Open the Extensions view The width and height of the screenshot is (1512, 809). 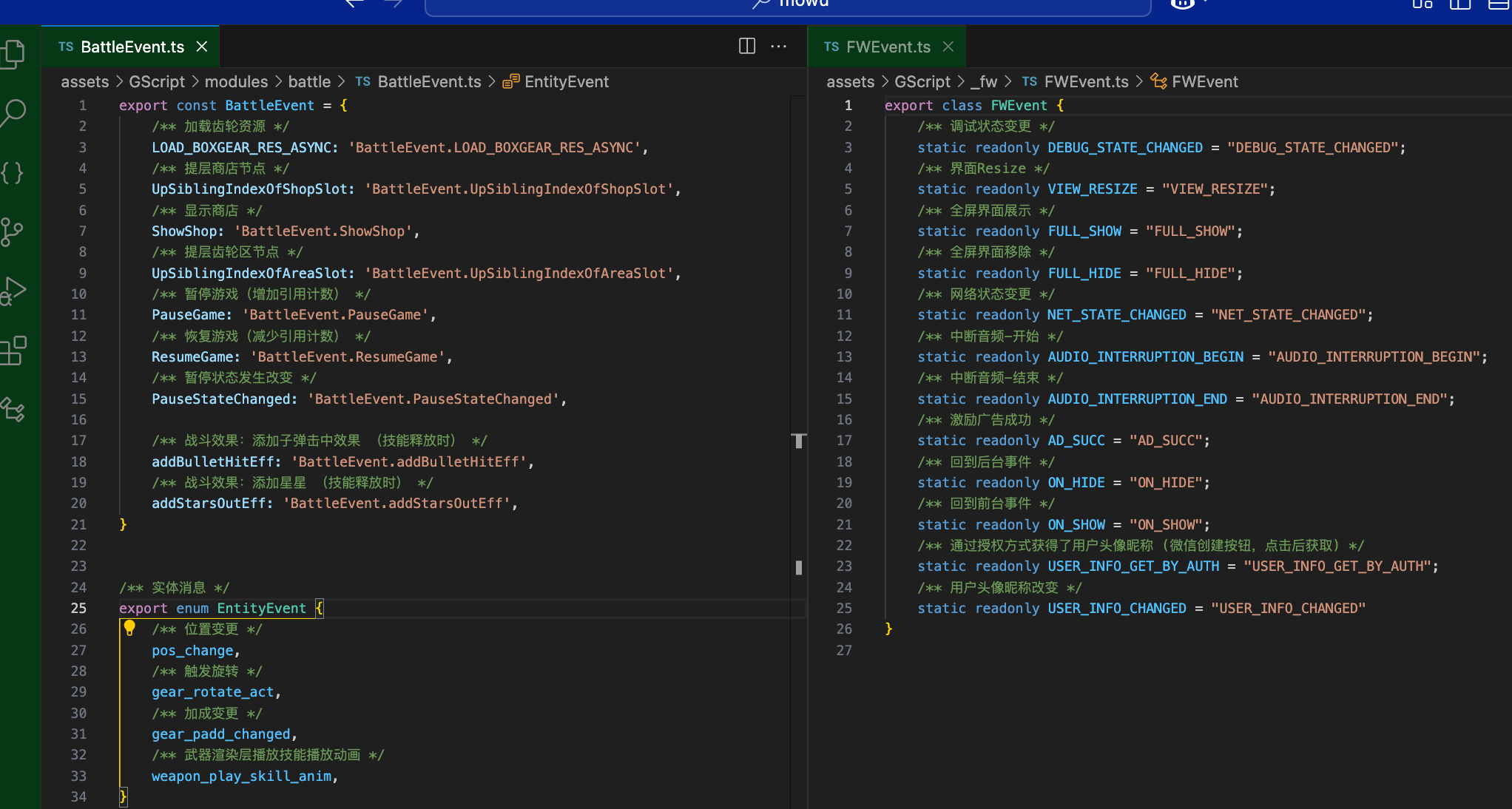(x=13, y=351)
